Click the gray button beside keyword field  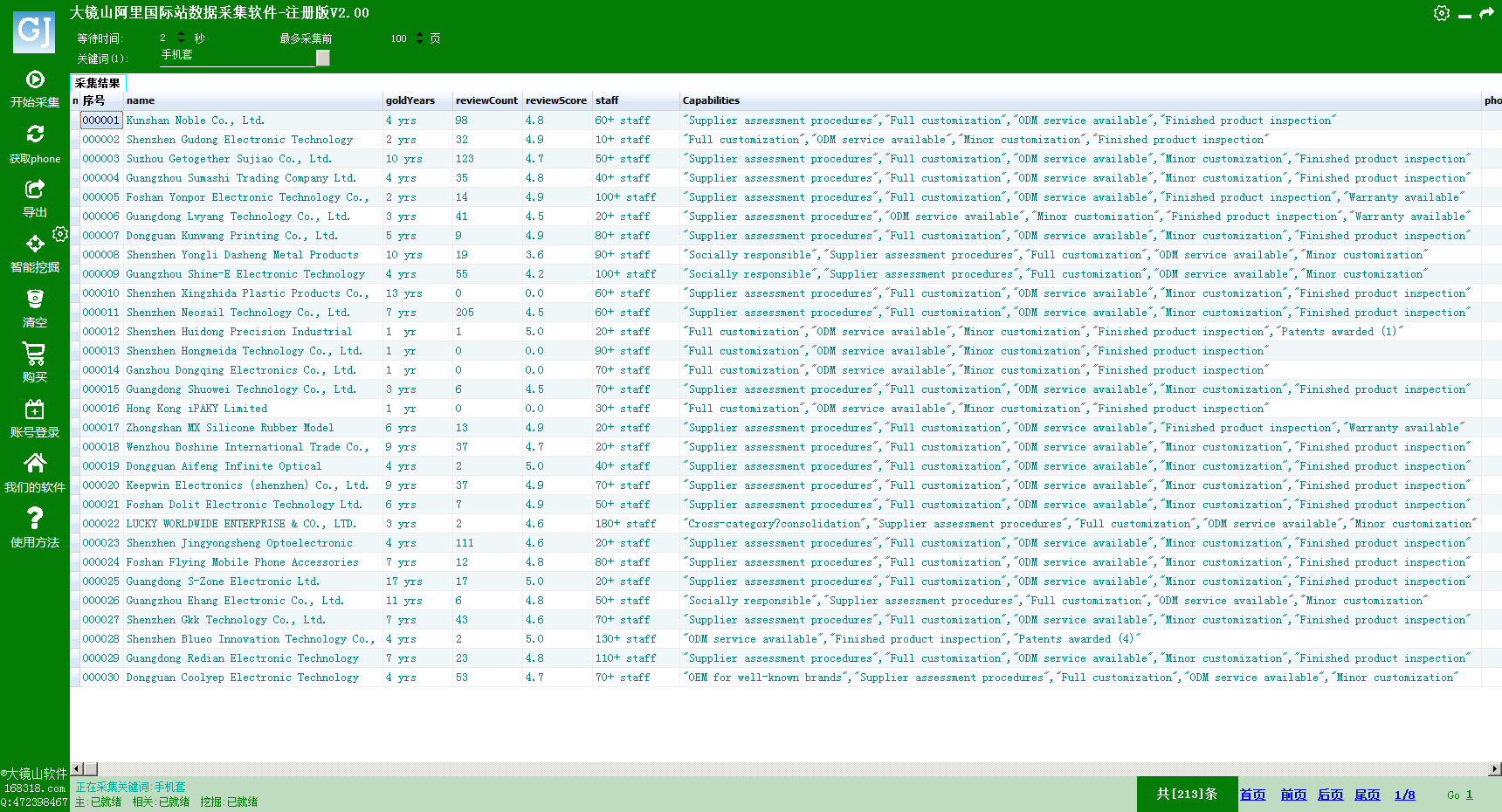(x=323, y=58)
